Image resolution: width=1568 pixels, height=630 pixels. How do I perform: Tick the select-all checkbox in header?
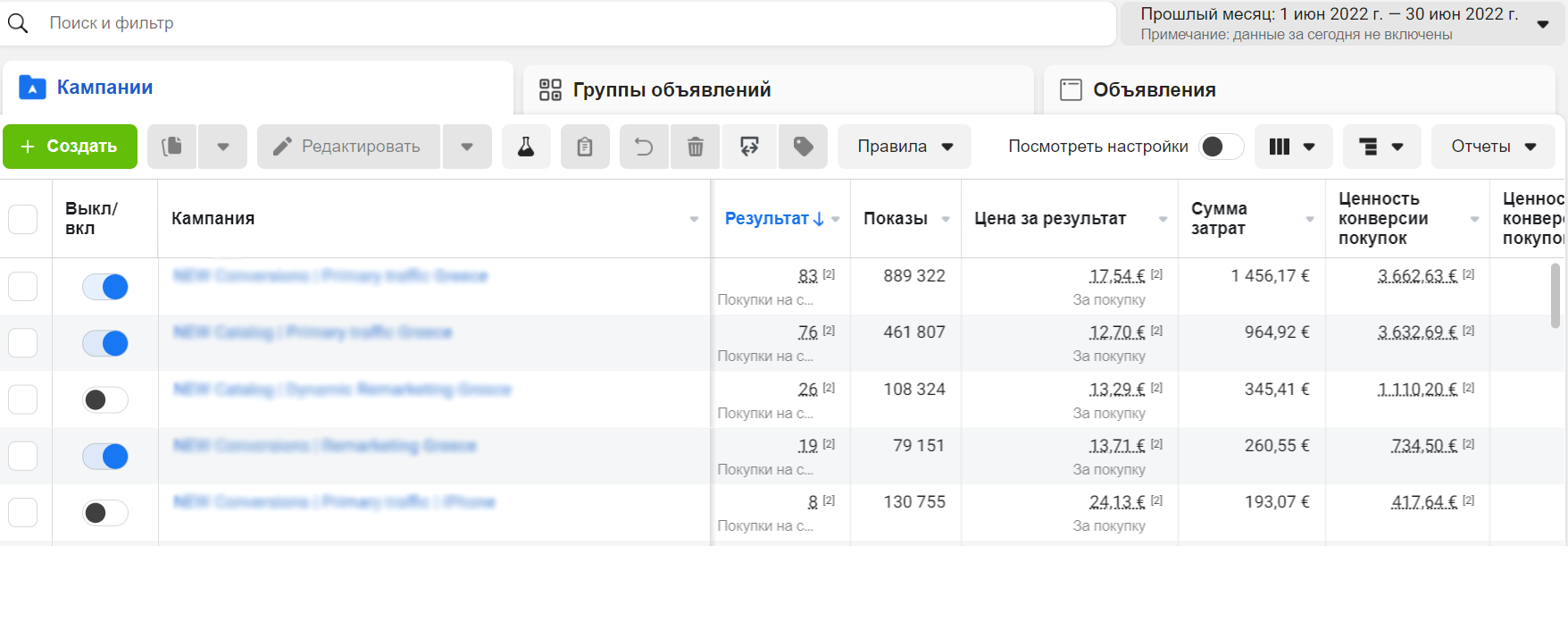click(x=23, y=219)
